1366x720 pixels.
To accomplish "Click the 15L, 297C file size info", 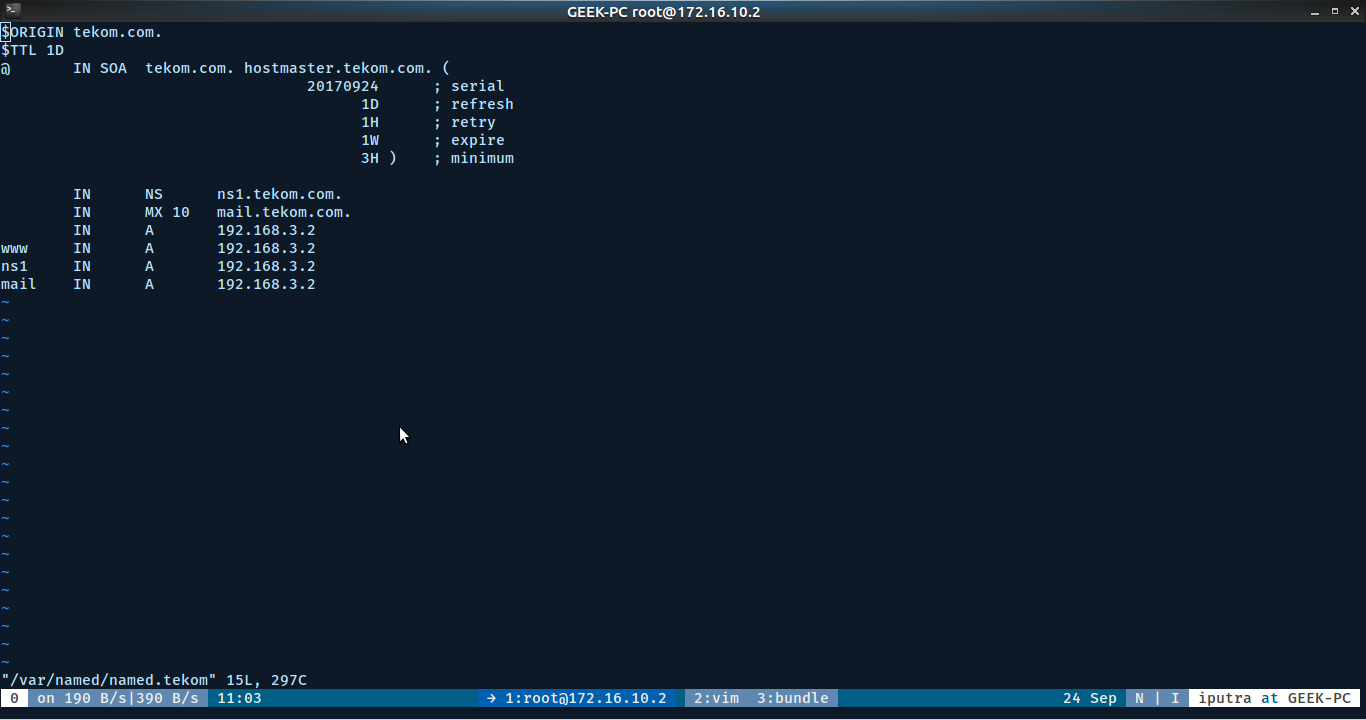I will point(266,680).
